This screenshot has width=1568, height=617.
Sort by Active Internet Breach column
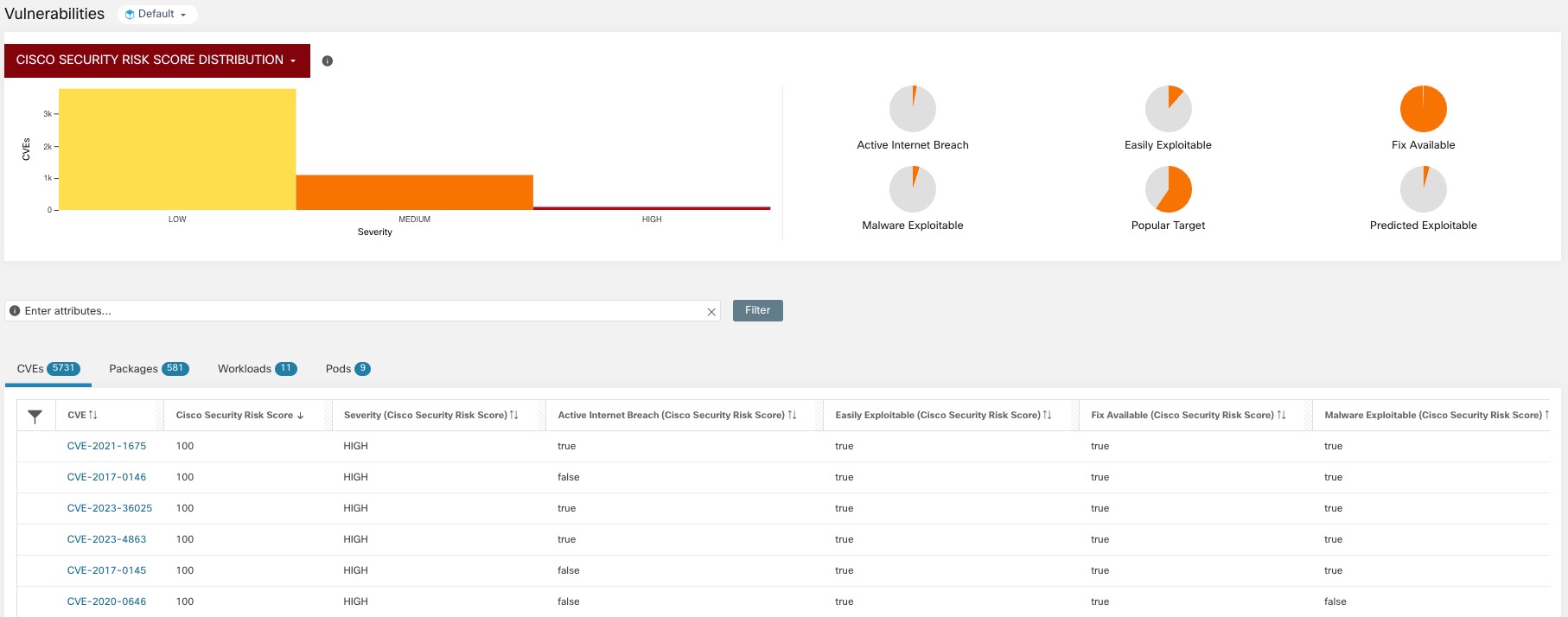pos(678,416)
